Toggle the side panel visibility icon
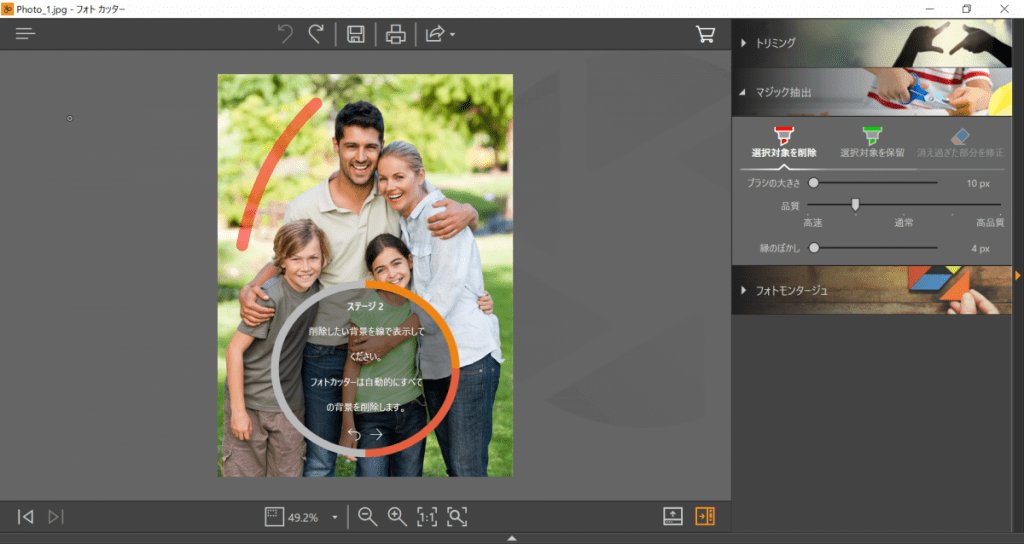 pos(705,516)
